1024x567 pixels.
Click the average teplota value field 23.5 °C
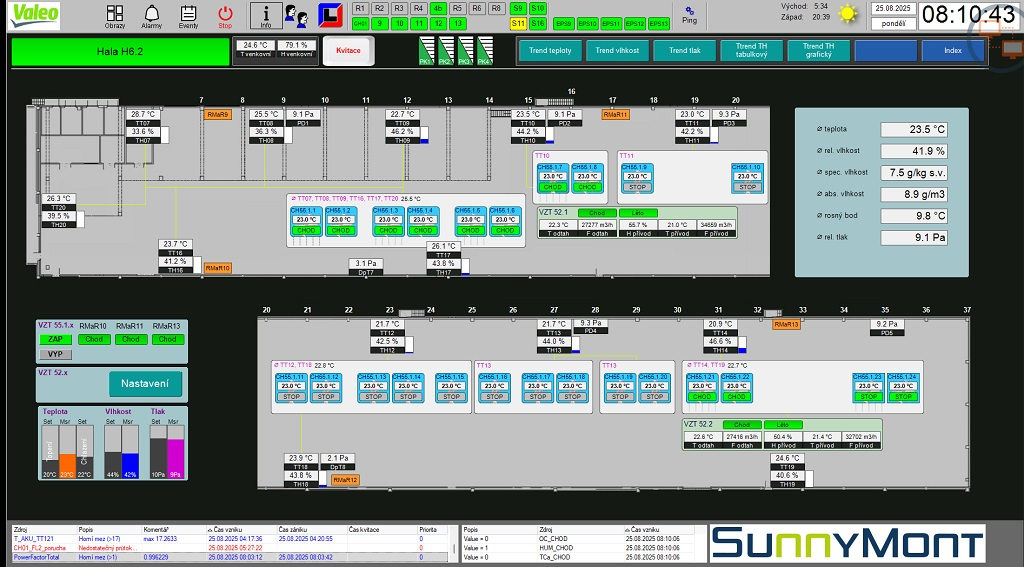(x=914, y=130)
